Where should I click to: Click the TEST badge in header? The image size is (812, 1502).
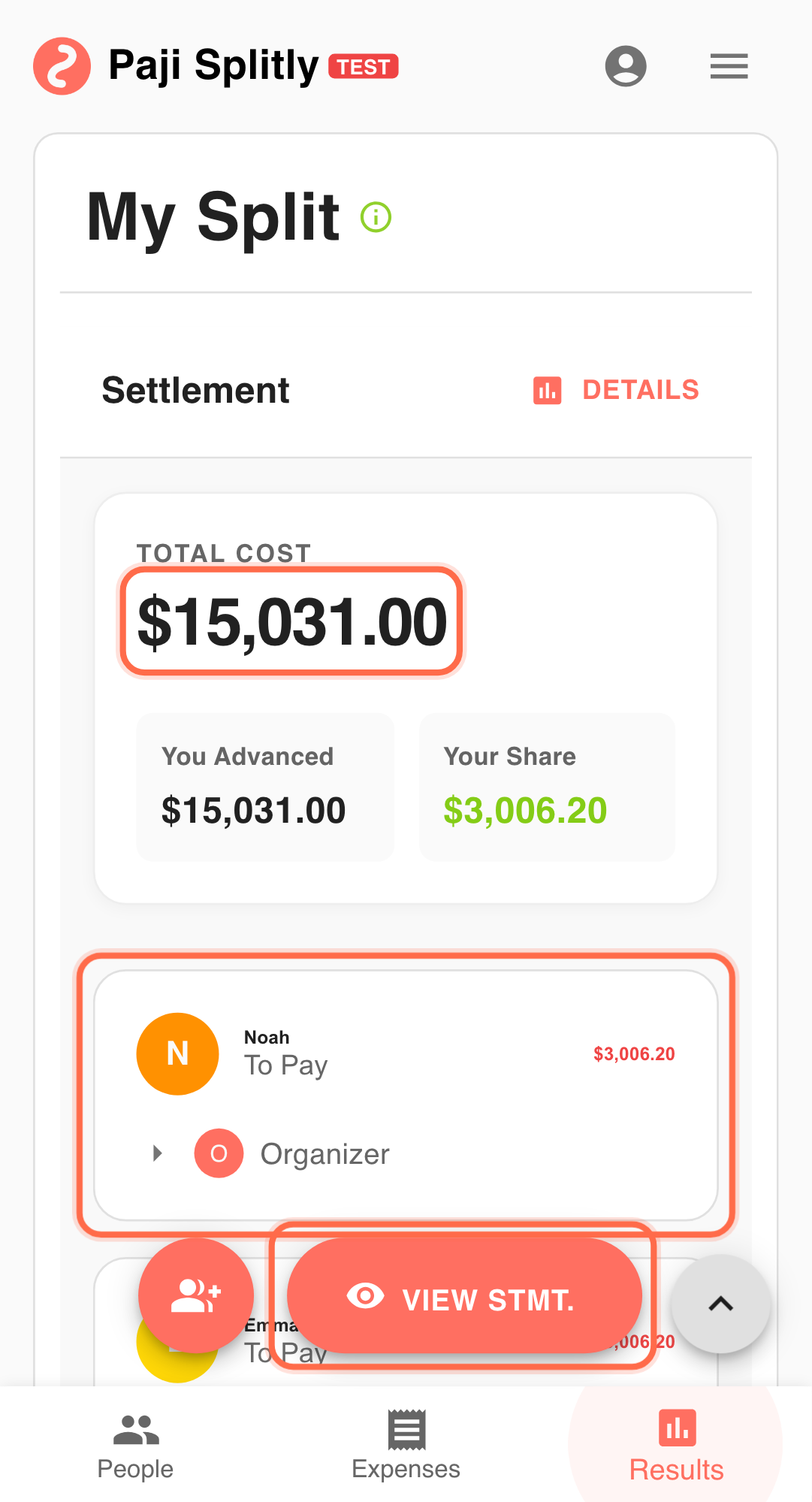[364, 67]
